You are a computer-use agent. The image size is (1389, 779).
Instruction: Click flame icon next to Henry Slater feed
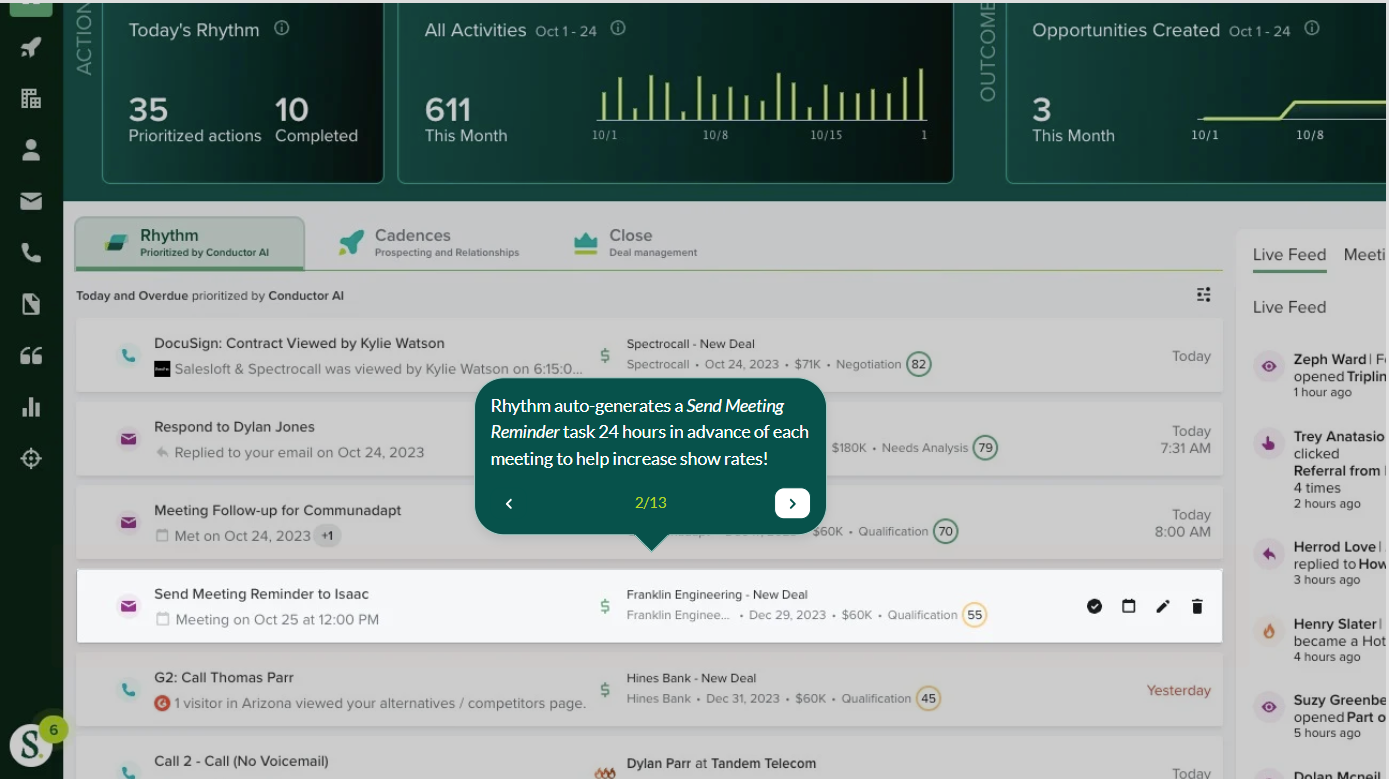(1269, 631)
